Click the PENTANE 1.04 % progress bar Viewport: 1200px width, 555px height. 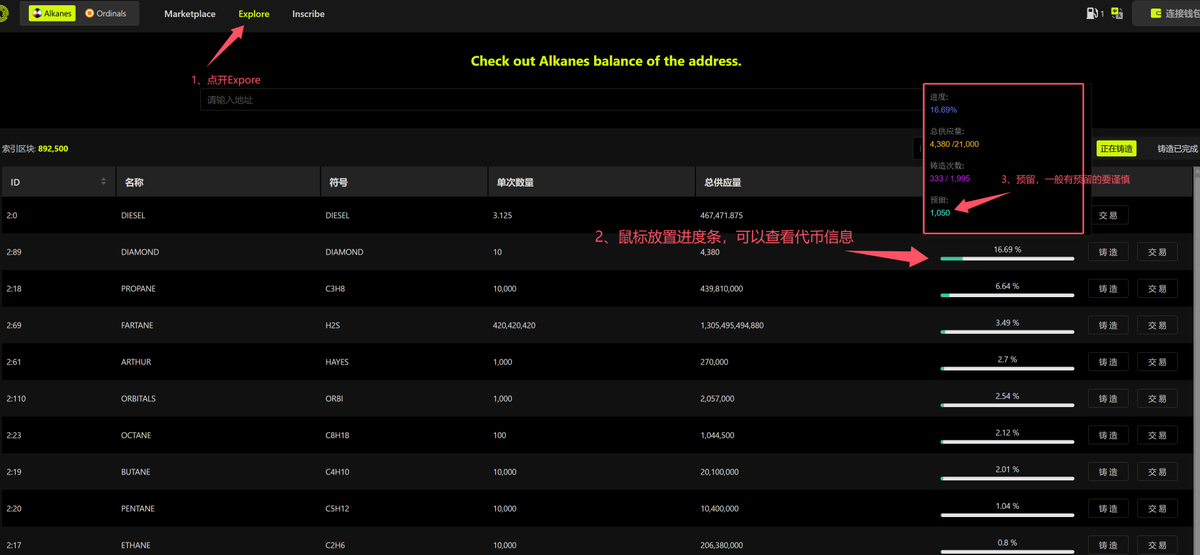1007,515
